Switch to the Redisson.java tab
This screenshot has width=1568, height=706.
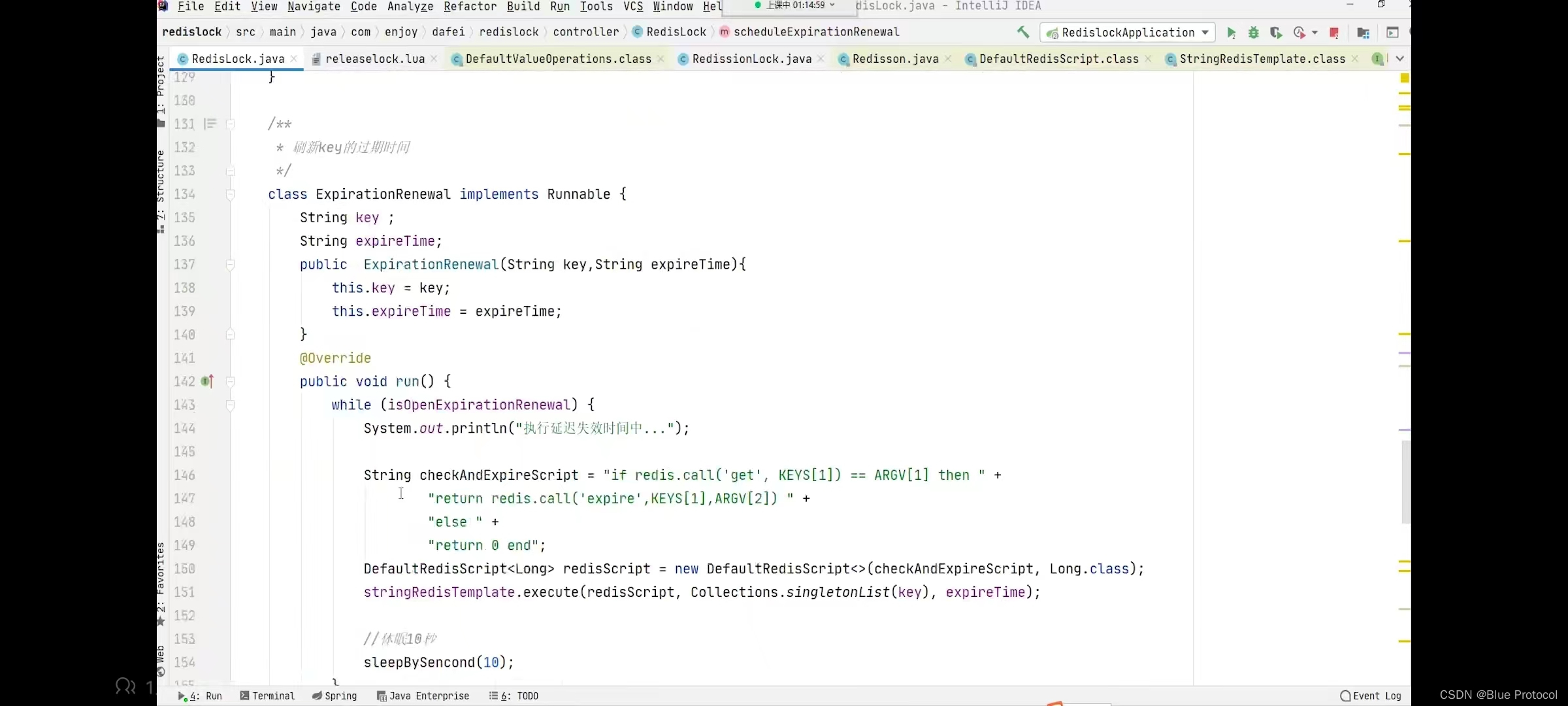click(896, 59)
